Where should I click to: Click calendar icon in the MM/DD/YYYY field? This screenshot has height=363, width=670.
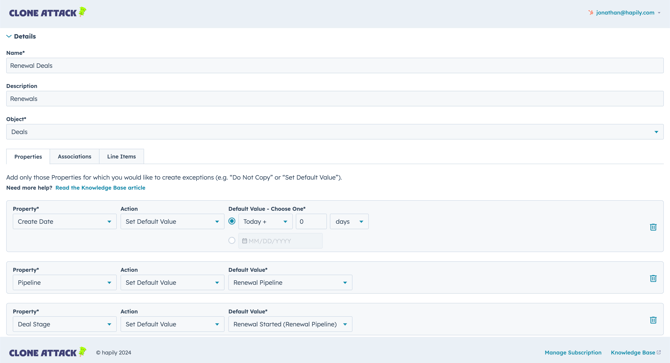pyautogui.click(x=244, y=241)
